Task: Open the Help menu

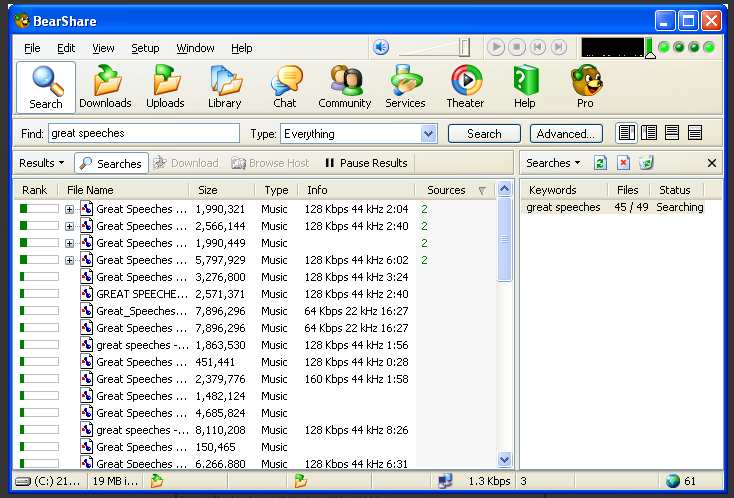Action: click(242, 48)
